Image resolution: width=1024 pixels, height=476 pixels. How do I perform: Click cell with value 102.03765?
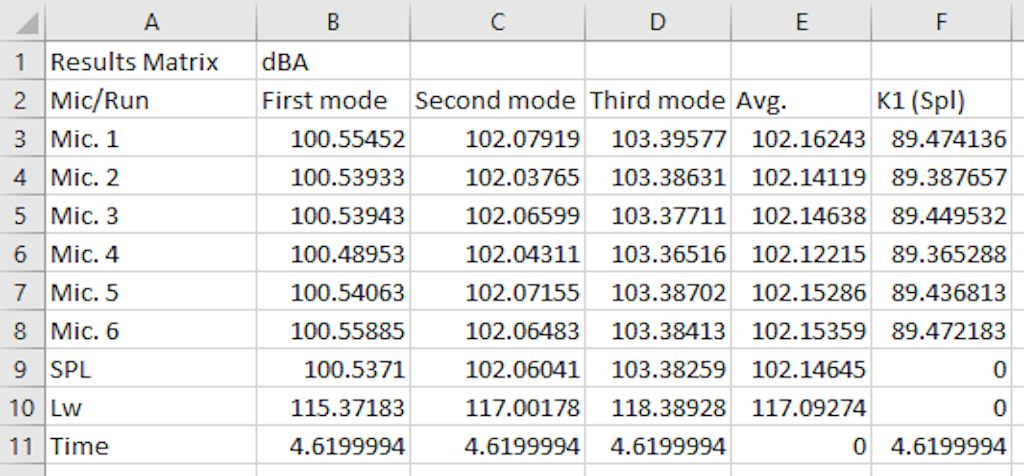498,178
